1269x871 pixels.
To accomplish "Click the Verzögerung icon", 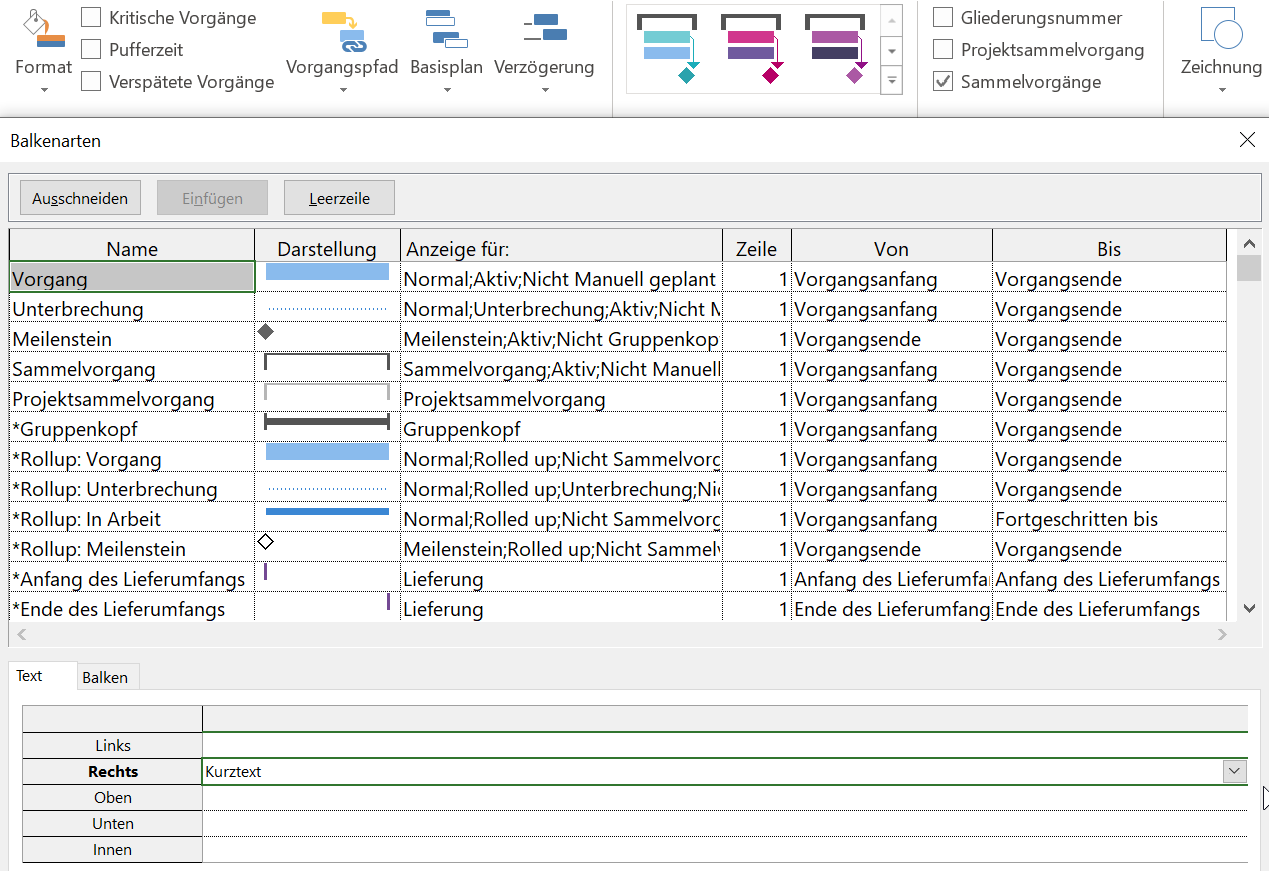I will click(x=544, y=28).
